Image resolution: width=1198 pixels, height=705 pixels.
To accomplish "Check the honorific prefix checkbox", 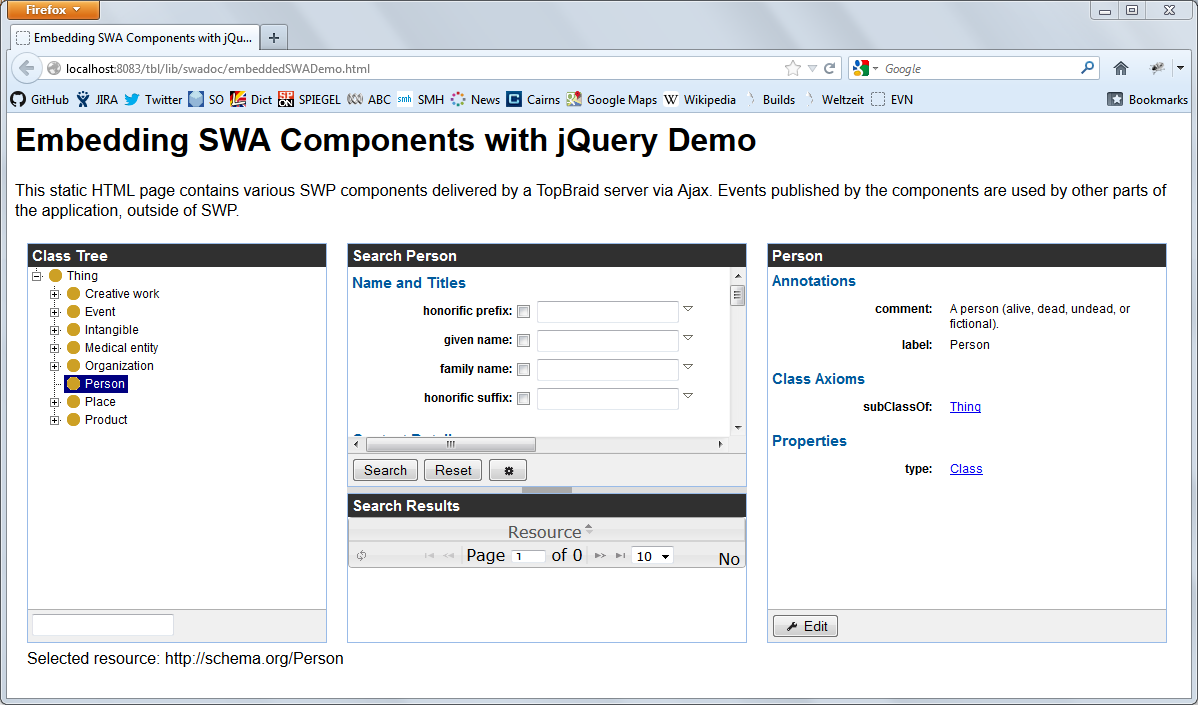I will pos(523,312).
